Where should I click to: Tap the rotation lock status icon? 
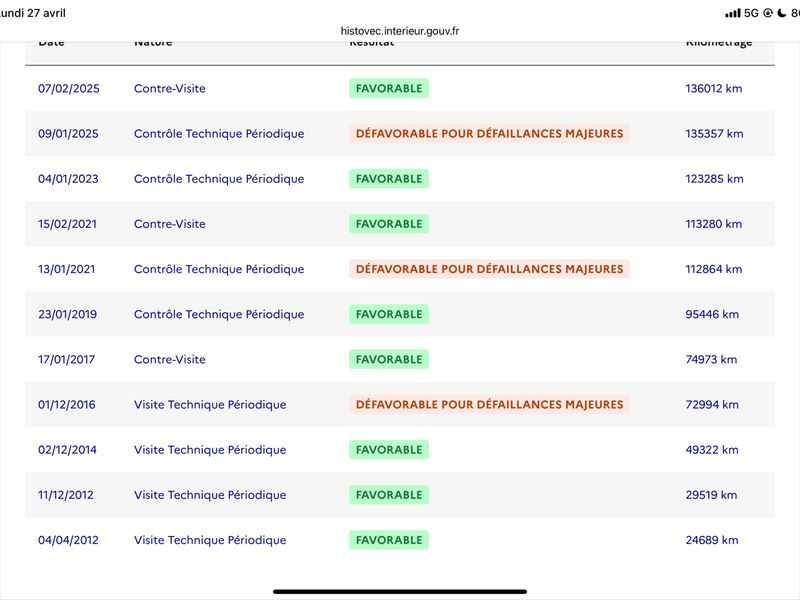click(x=768, y=13)
